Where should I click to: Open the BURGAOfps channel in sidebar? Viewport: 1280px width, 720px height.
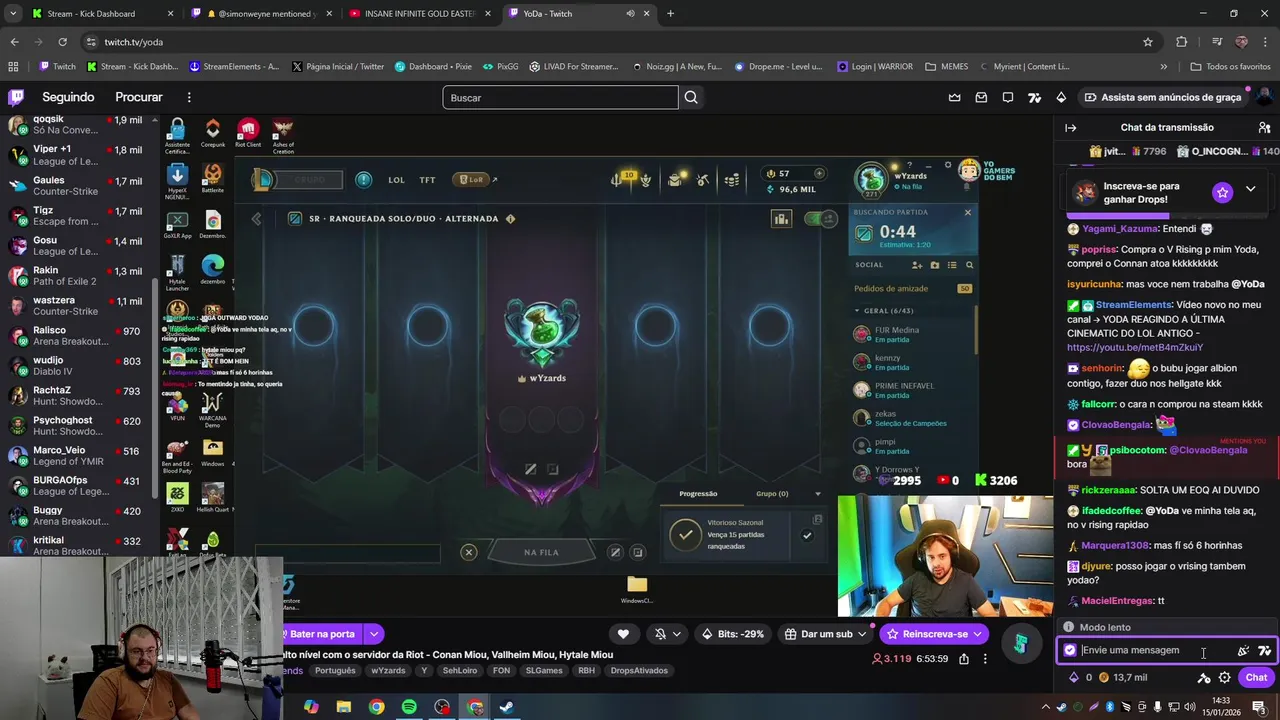point(78,486)
